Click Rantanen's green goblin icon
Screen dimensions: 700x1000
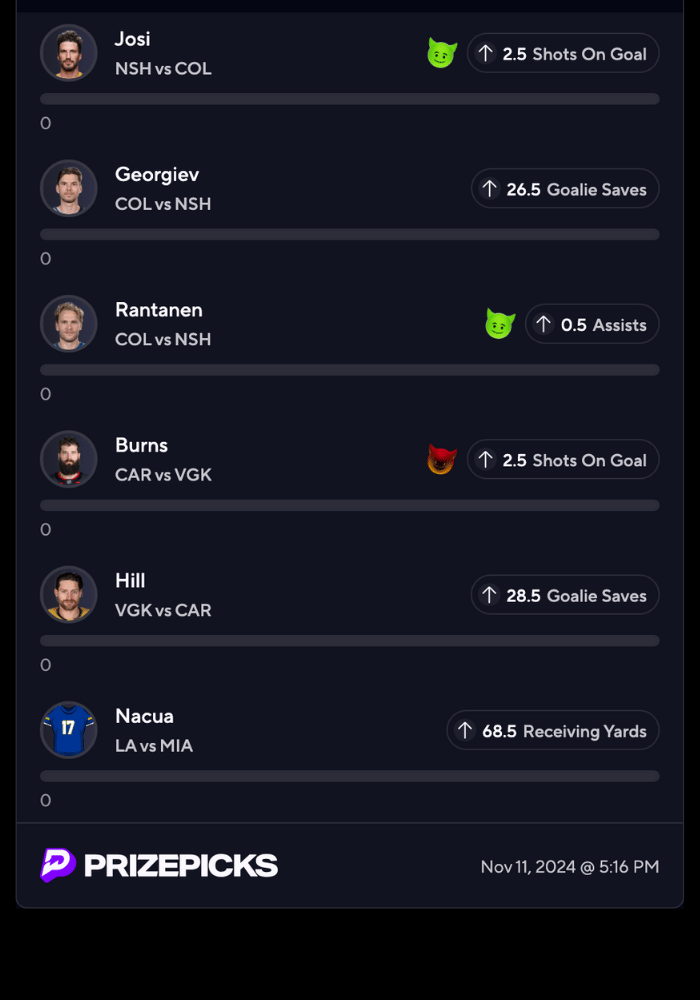[x=500, y=324]
